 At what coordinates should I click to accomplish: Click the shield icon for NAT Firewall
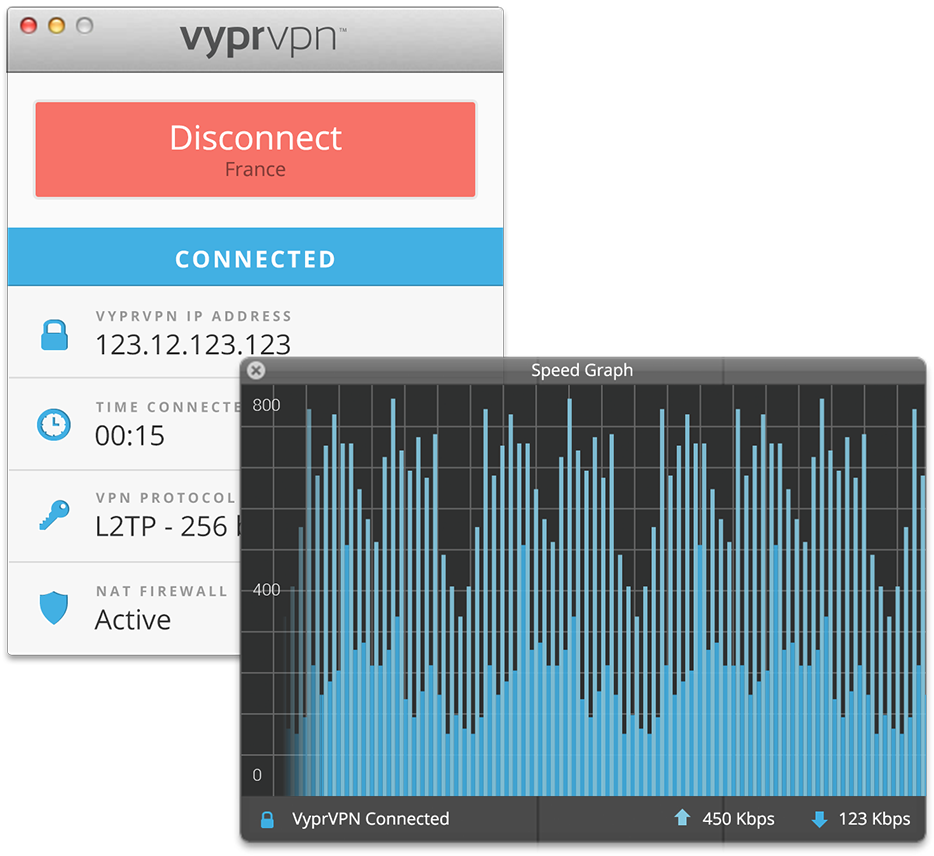[54, 608]
